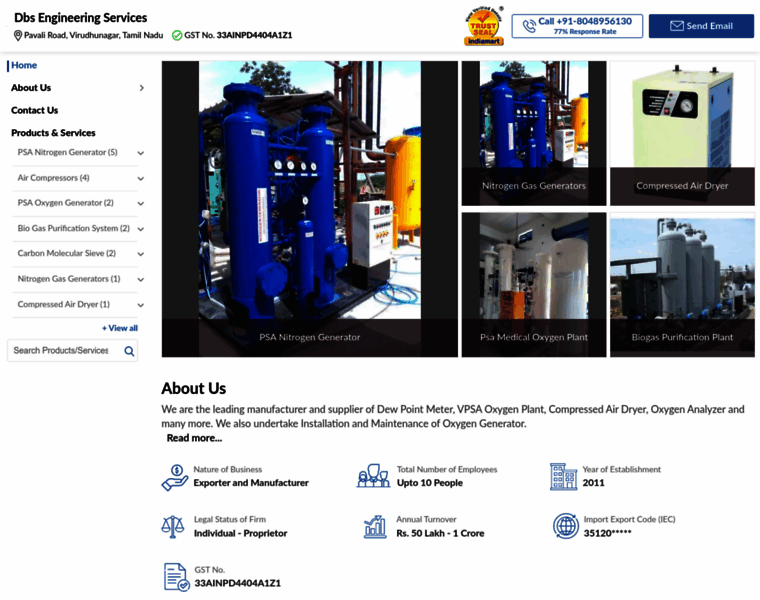Click the Total Number of Employees icon
The width and height of the screenshot is (760, 600).
[x=373, y=476]
